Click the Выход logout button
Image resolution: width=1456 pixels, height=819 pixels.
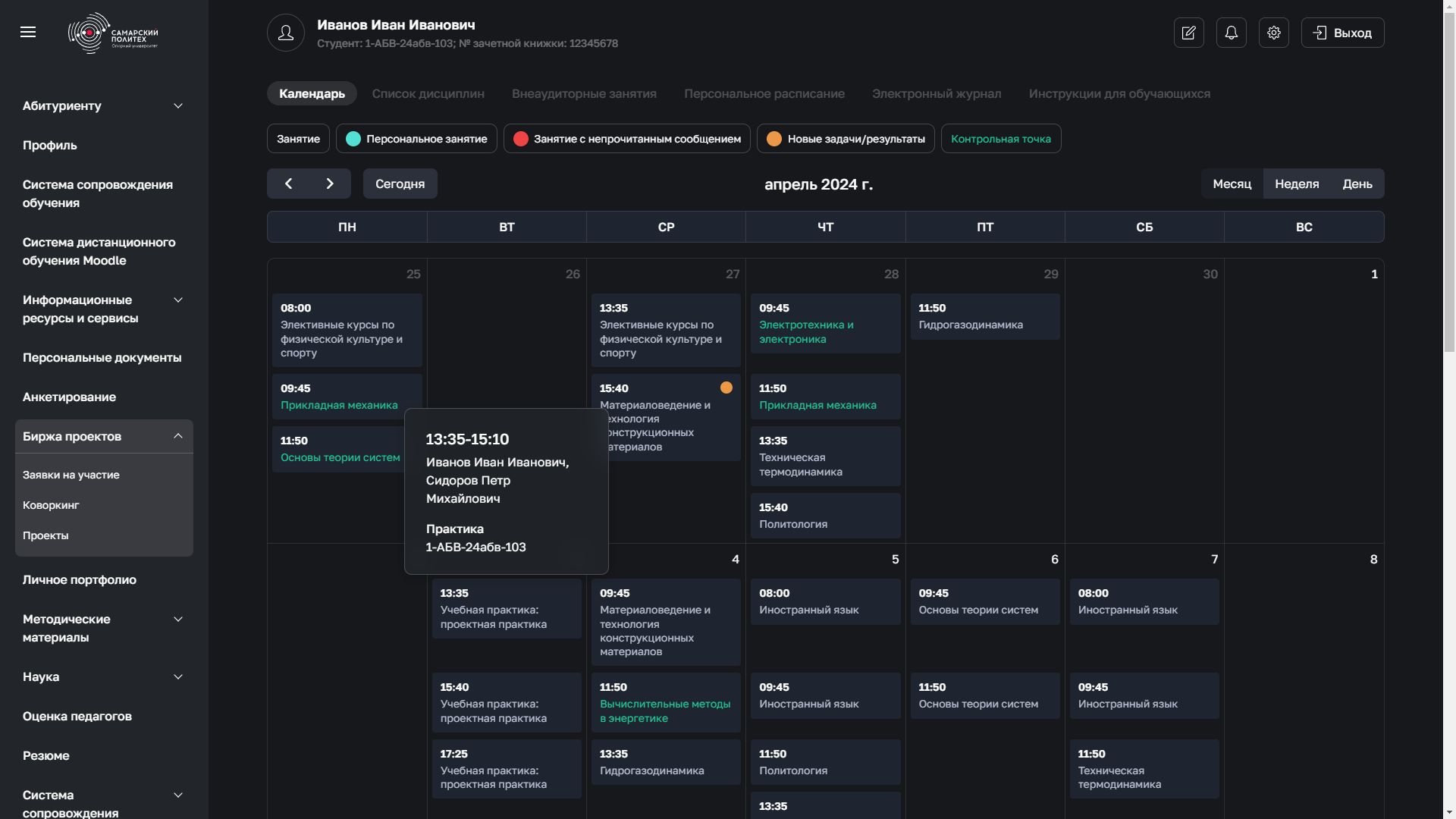(x=1342, y=33)
